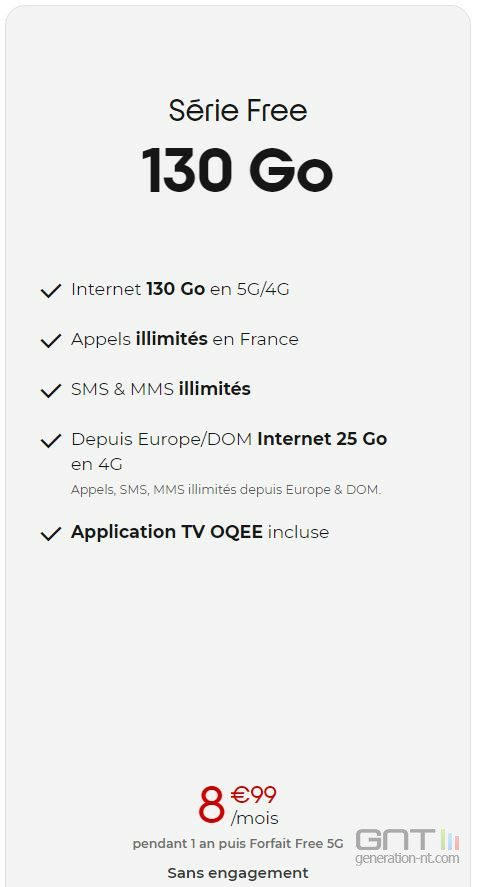The width and height of the screenshot is (477, 887).
Task: Click the Internet 130 Go en 5G/4G line
Action: coord(180,289)
